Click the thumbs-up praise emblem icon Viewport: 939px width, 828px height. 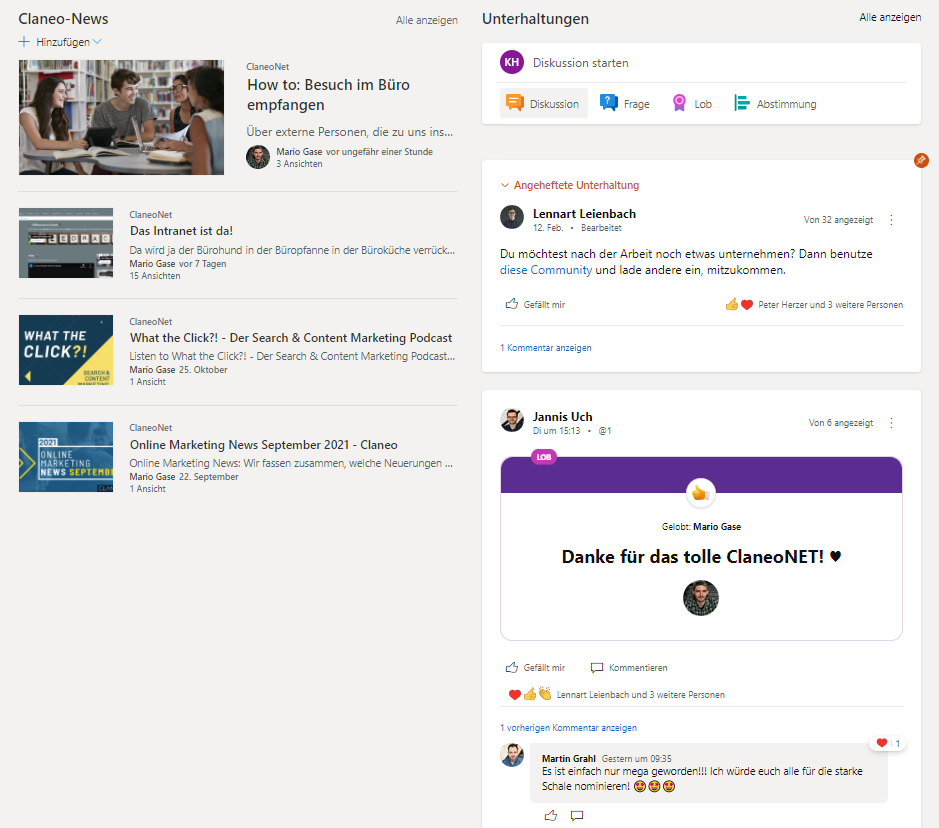point(701,493)
